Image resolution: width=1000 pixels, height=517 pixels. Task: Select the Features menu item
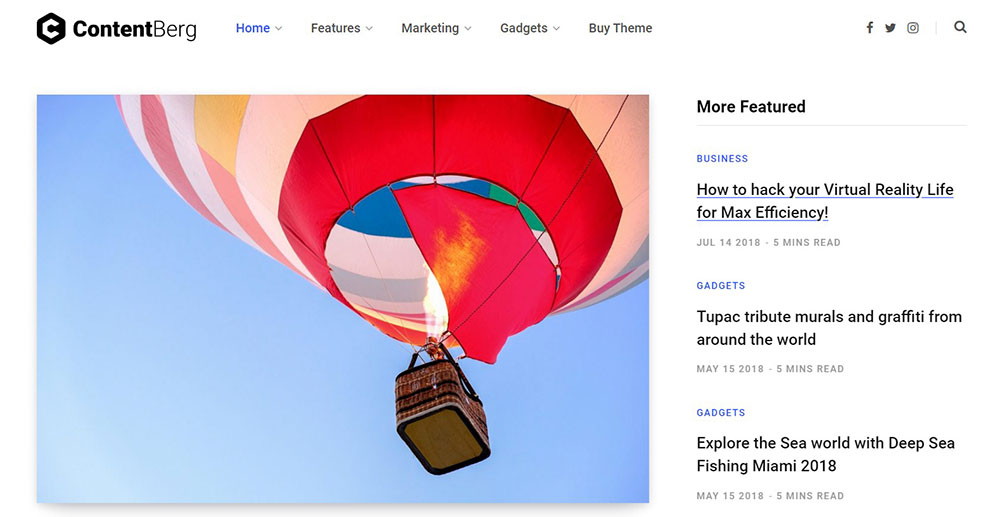[x=335, y=28]
